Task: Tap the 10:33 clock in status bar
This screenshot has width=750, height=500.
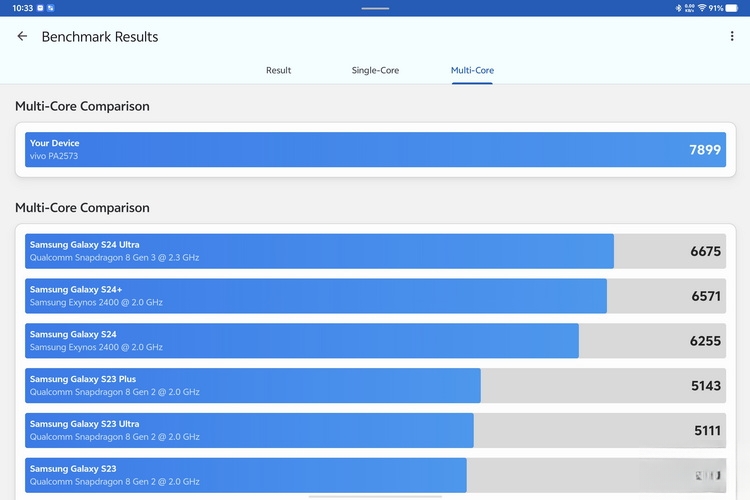Action: (22, 8)
